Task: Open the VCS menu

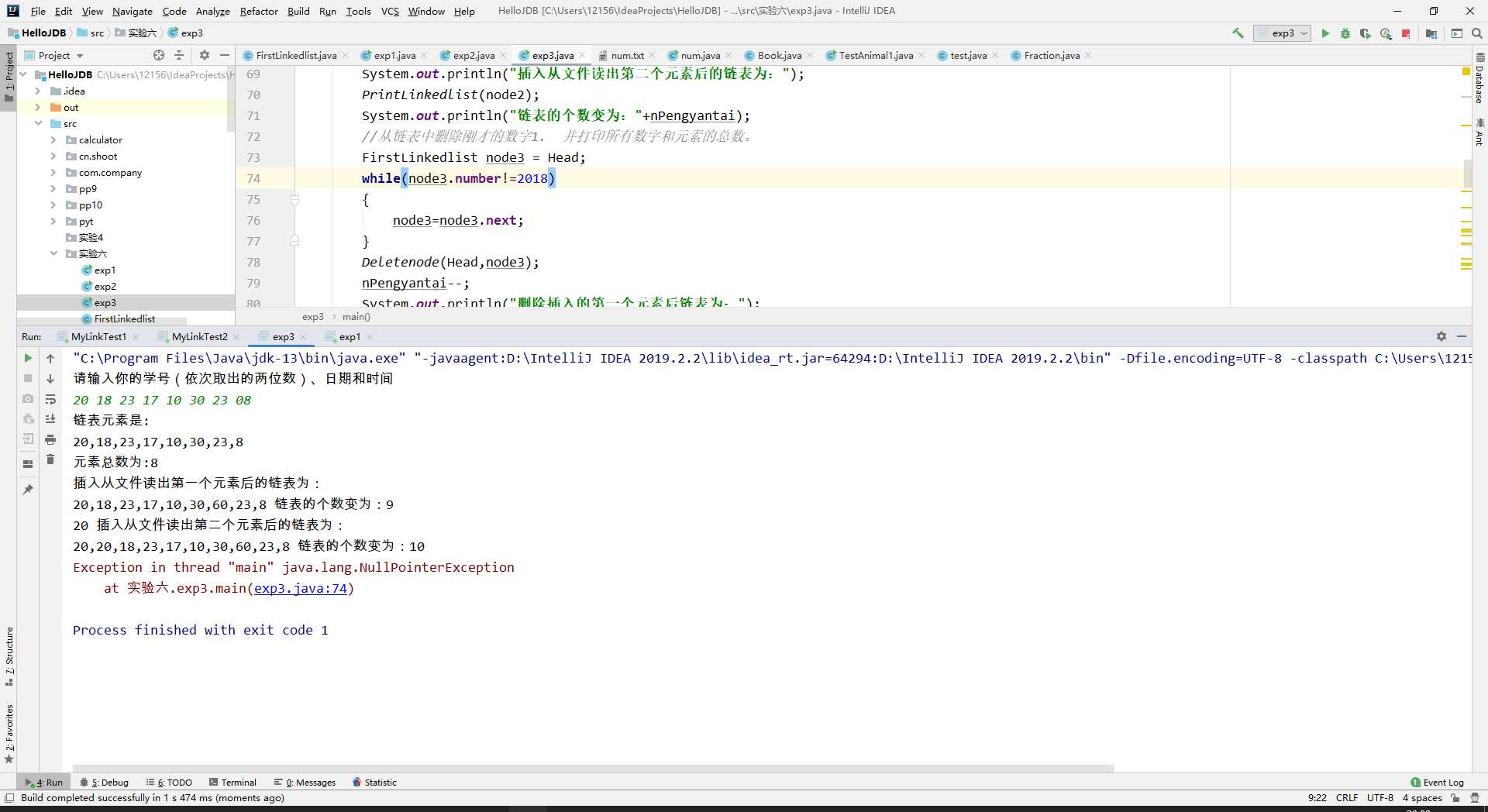Action: click(x=390, y=11)
